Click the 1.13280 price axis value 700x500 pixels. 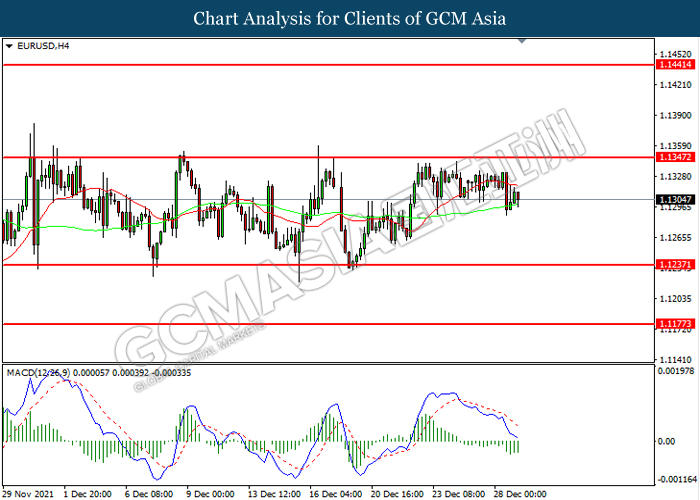[x=675, y=177]
